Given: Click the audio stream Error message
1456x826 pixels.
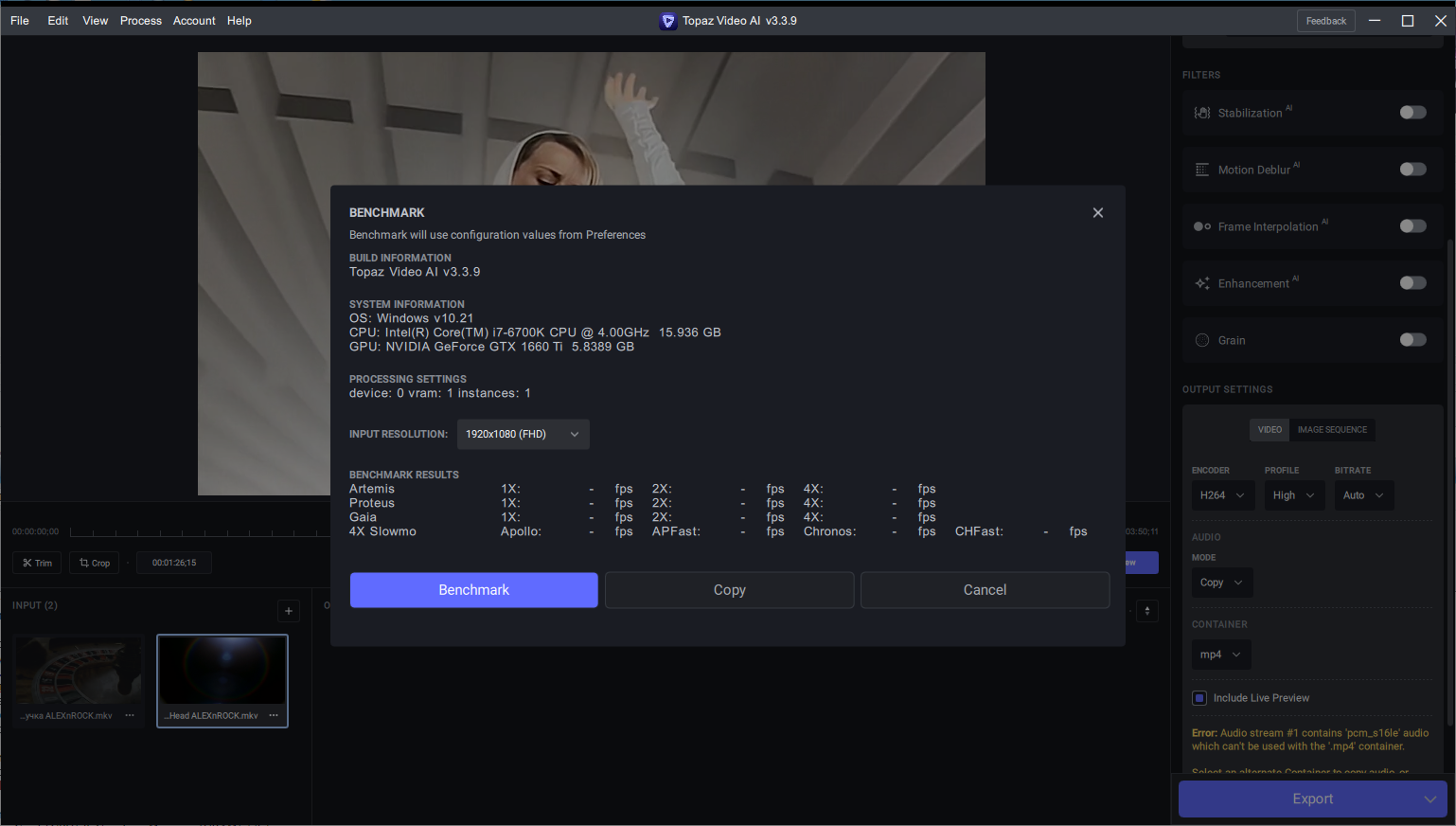Looking at the screenshot, I should click(1310, 740).
